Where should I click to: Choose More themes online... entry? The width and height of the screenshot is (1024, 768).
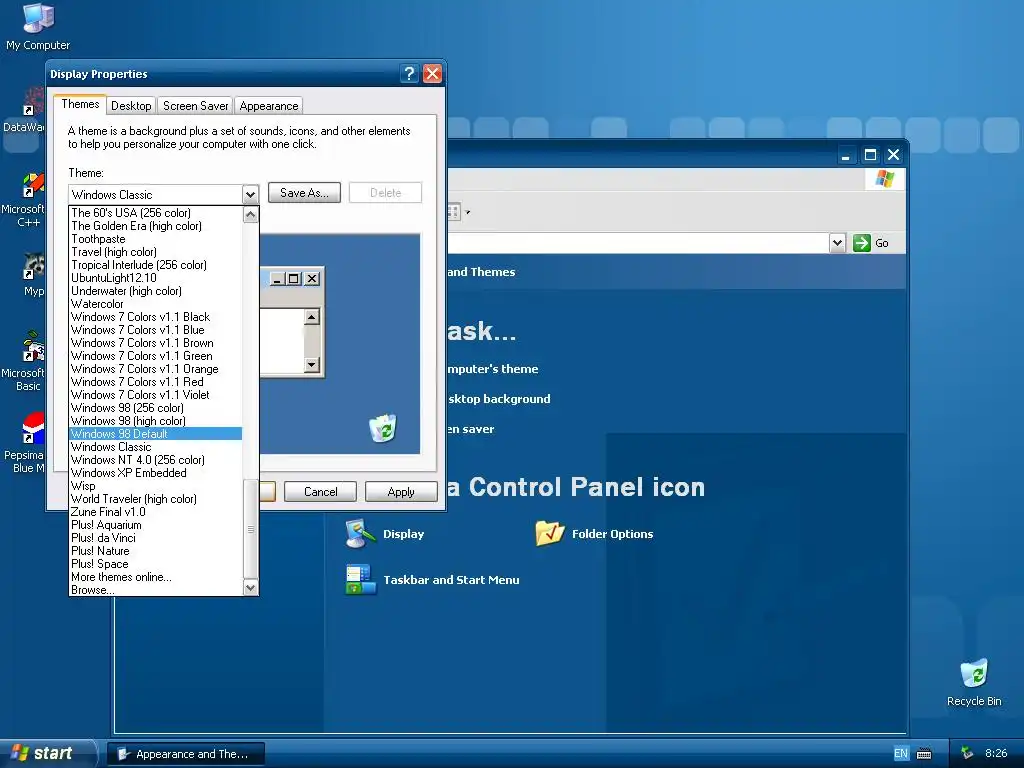click(x=155, y=577)
